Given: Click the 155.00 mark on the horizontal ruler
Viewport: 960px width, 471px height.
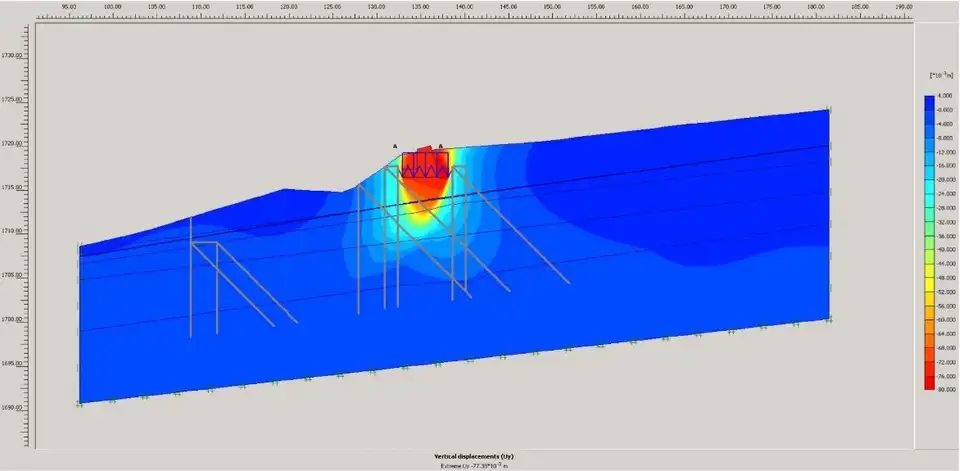Looking at the screenshot, I should (x=596, y=6).
